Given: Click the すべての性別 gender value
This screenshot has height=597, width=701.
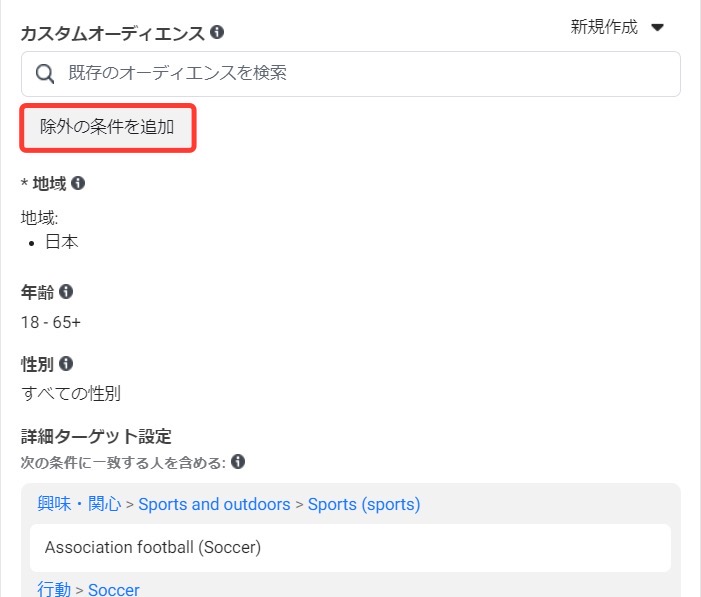Looking at the screenshot, I should (x=71, y=393).
